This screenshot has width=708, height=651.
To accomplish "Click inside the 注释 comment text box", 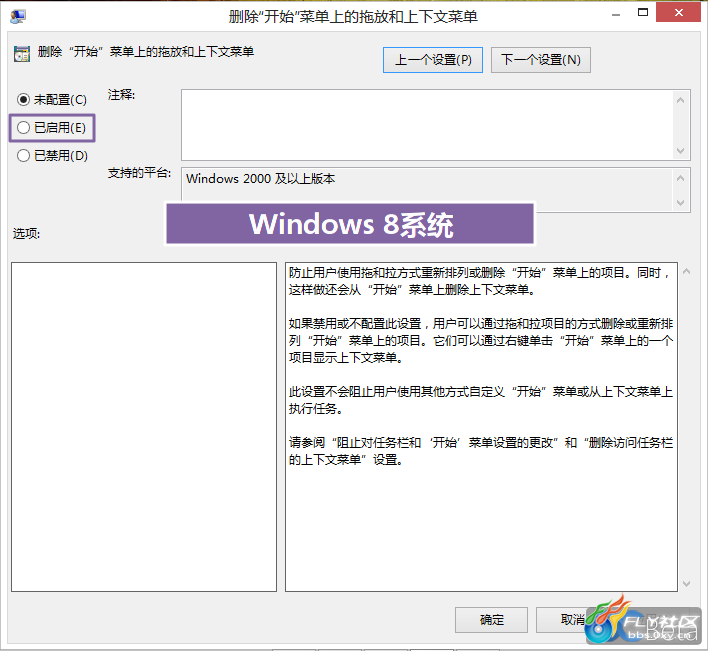I will [x=427, y=125].
